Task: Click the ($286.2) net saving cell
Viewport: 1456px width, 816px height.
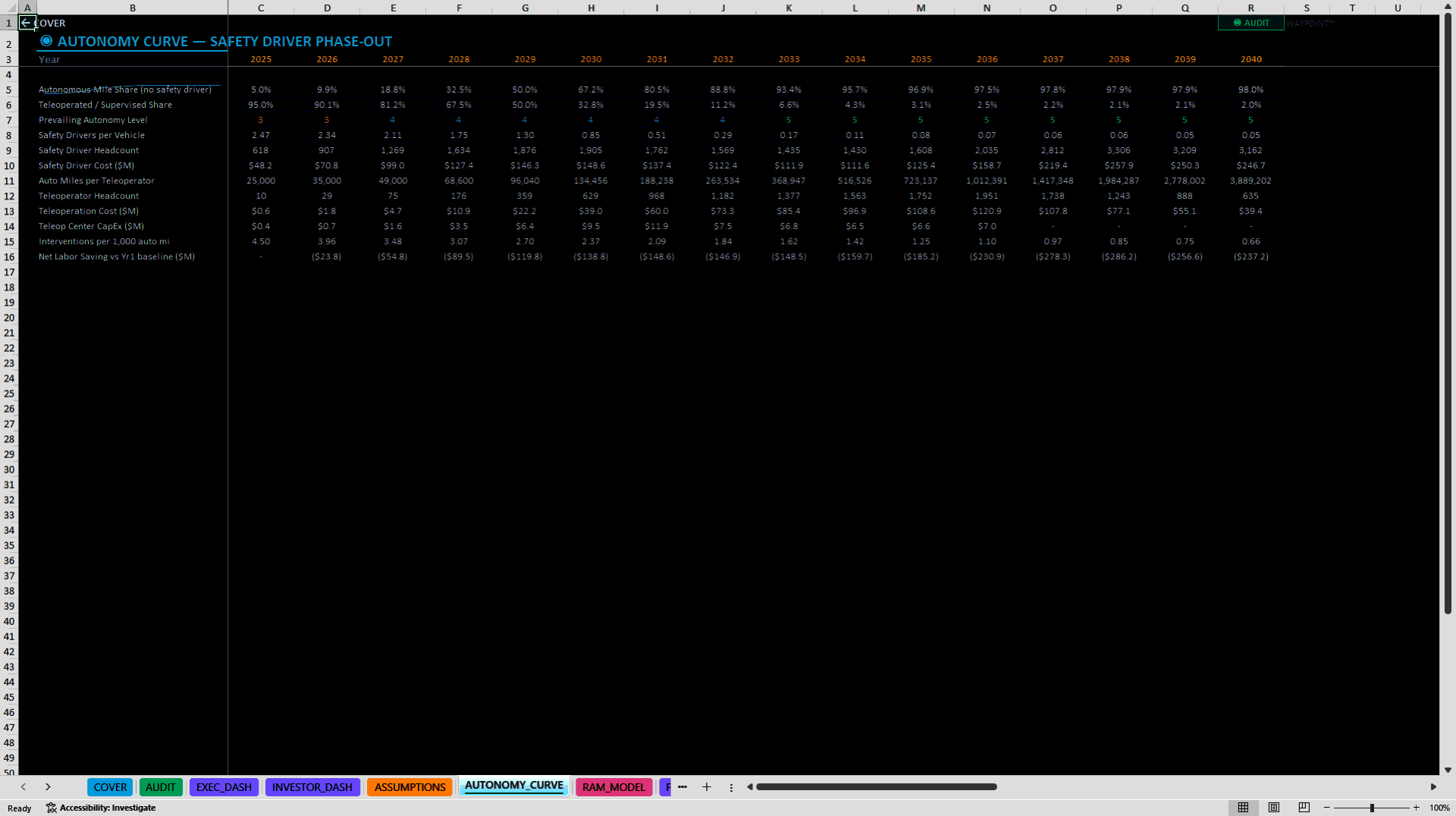Action: pos(1119,256)
